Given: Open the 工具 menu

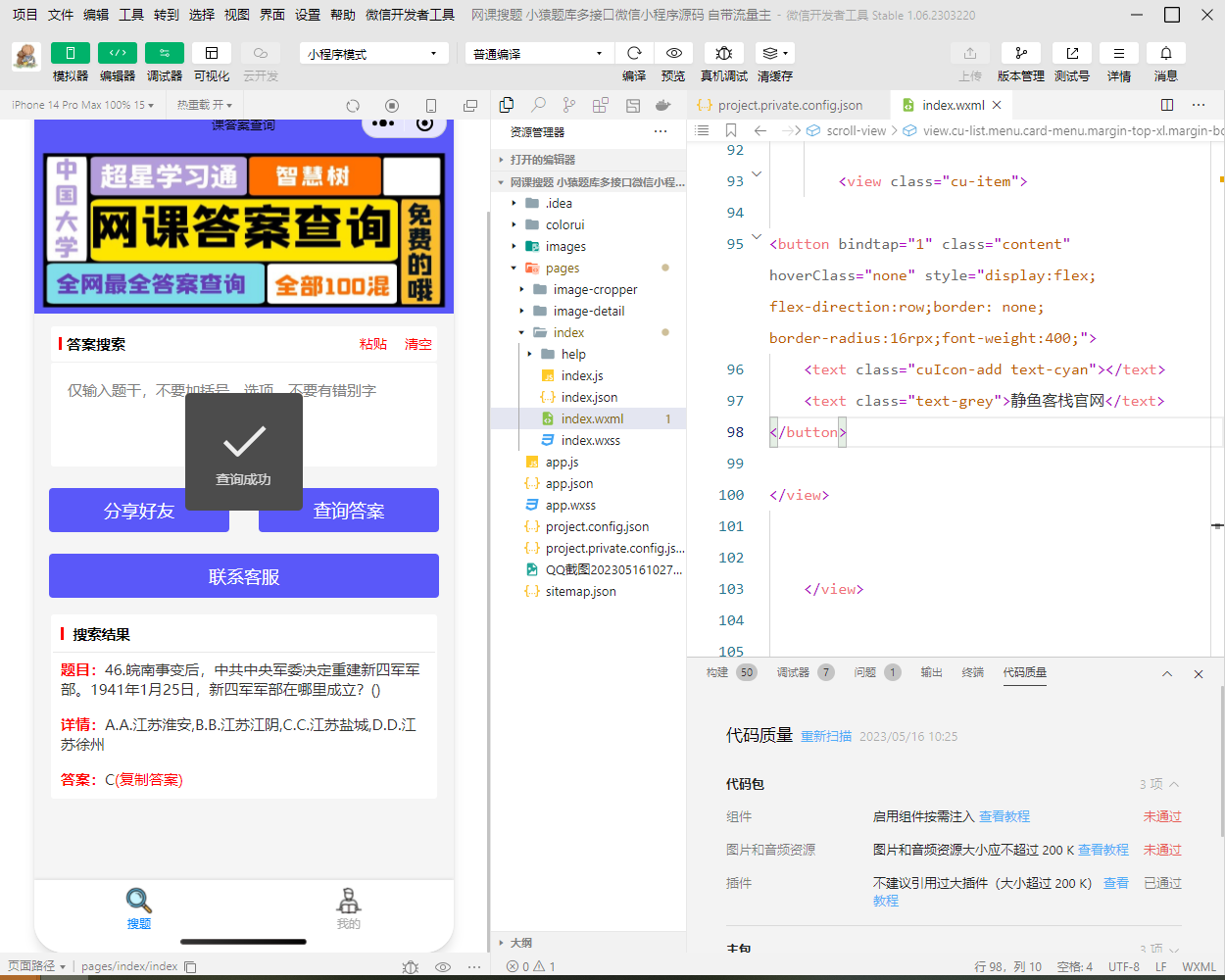Looking at the screenshot, I should pyautogui.click(x=131, y=15).
